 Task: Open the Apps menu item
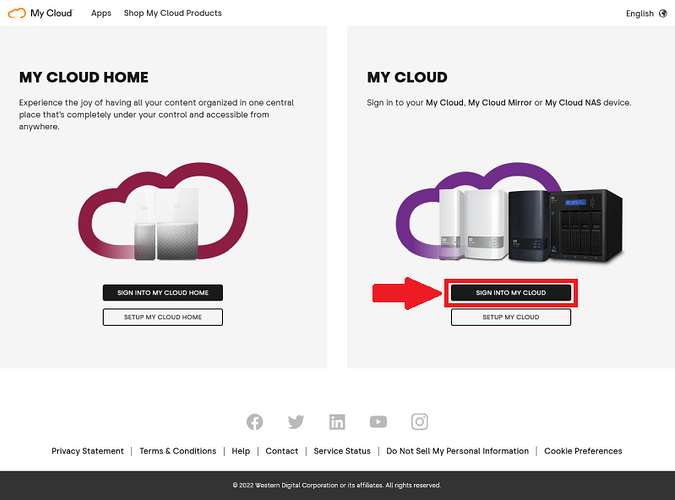point(101,13)
